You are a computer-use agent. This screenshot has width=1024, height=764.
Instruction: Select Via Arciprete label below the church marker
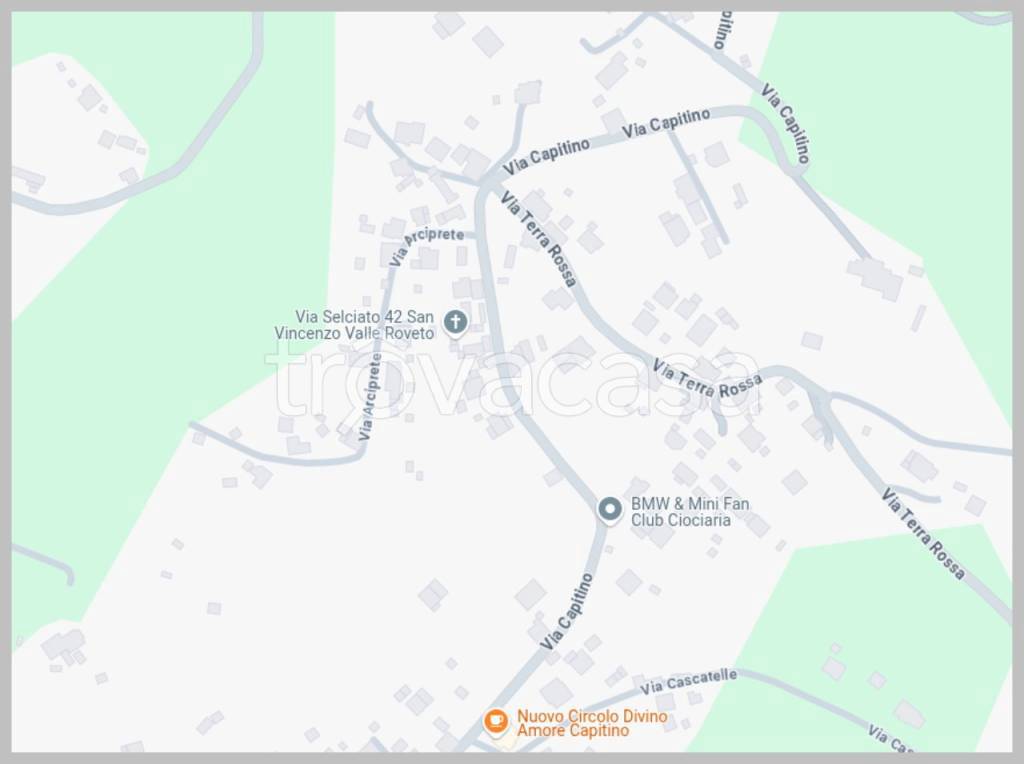point(370,396)
